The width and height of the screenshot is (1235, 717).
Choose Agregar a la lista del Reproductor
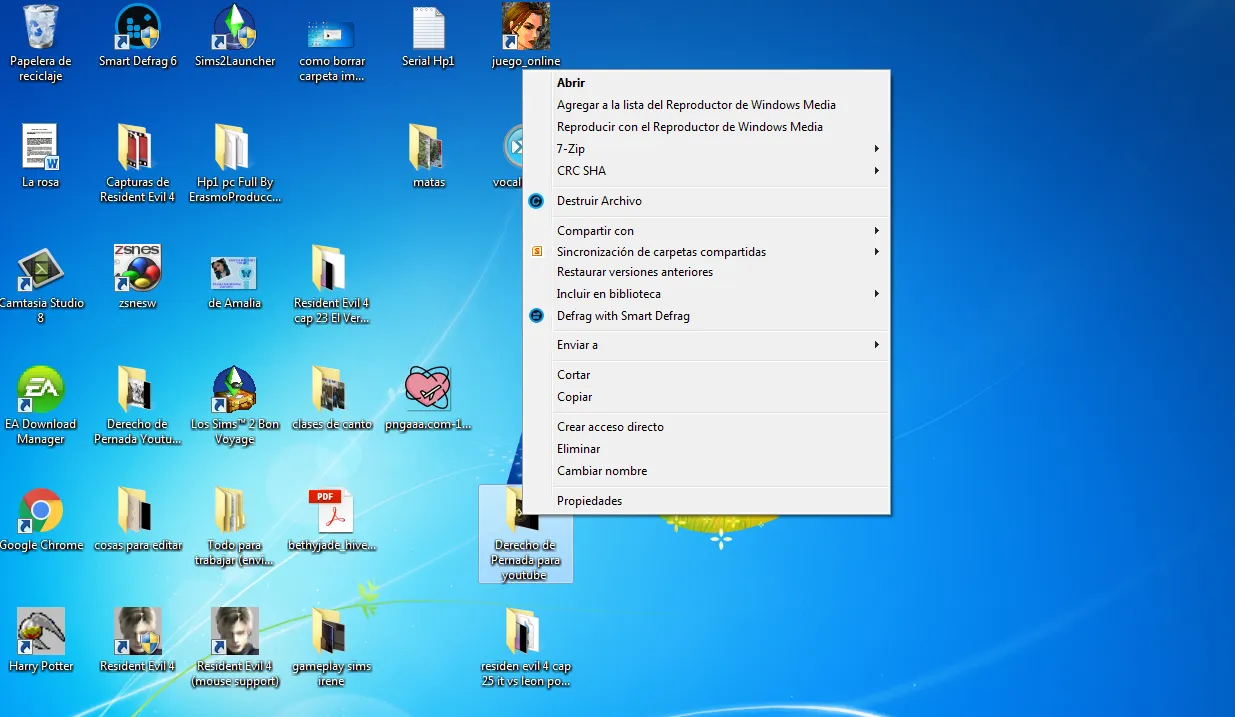pyautogui.click(x=707, y=105)
